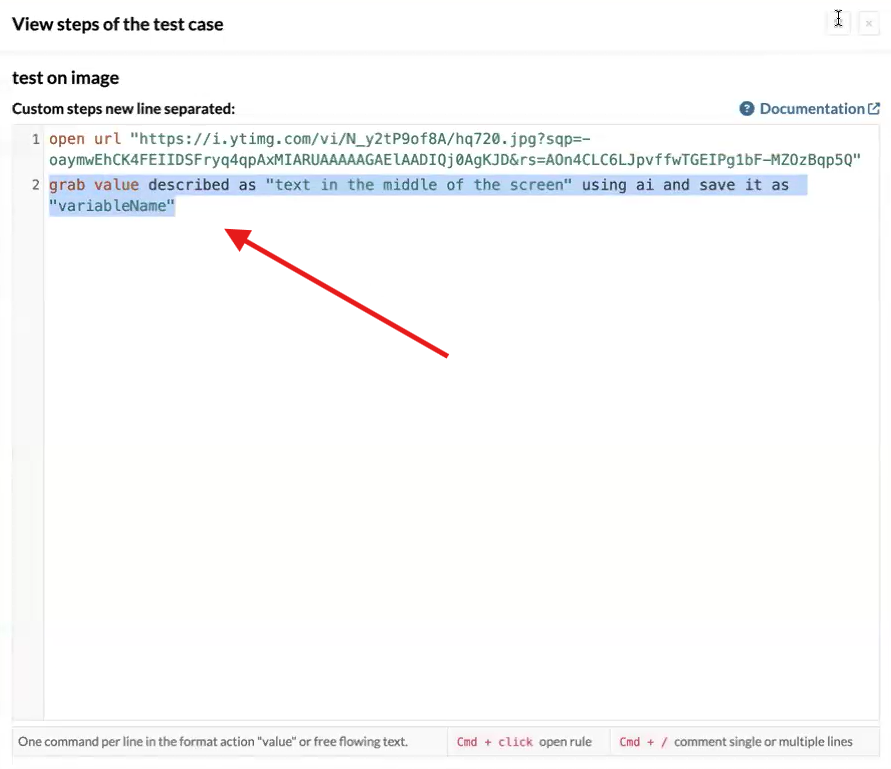
Task: Click the "variableName" string in step 2
Action: 112,206
